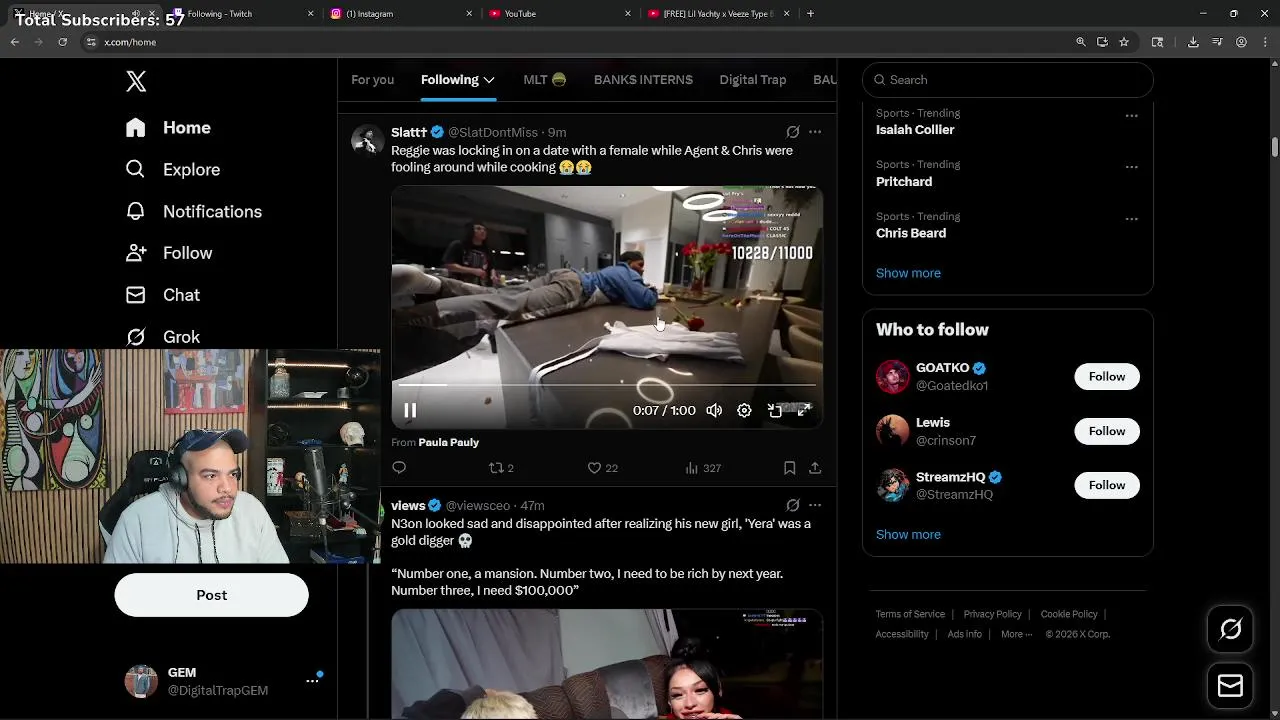Open GEM account menu with three dots
Screen dimensions: 1280x720
tap(312, 681)
